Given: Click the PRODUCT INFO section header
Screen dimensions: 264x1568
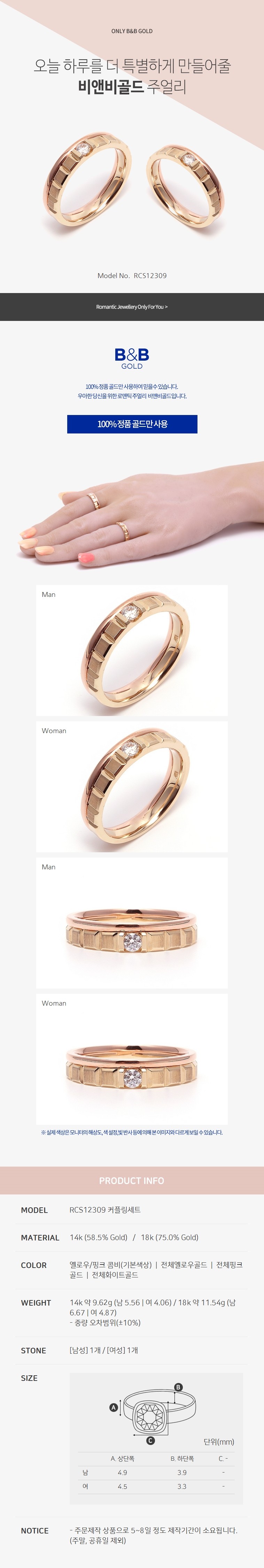Looking at the screenshot, I should click(132, 1180).
